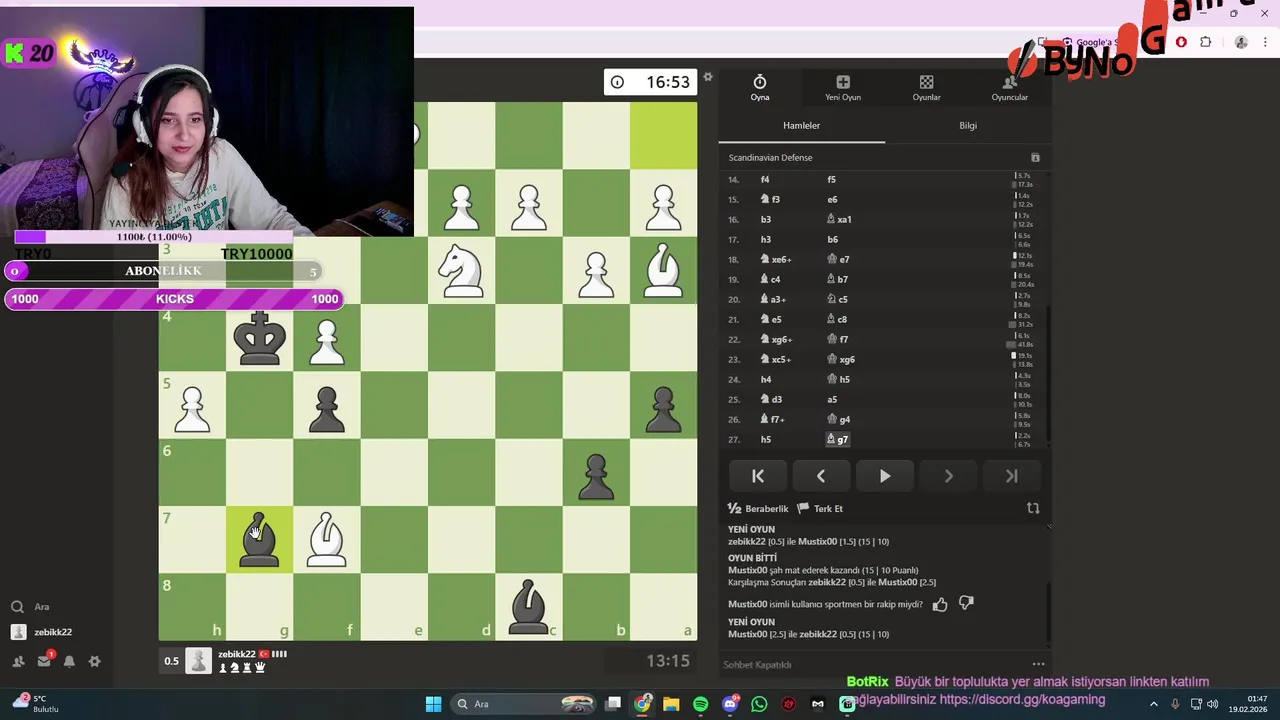Select move 25 a5 in the move list
This screenshot has width=1280, height=720.
pyautogui.click(x=832, y=400)
